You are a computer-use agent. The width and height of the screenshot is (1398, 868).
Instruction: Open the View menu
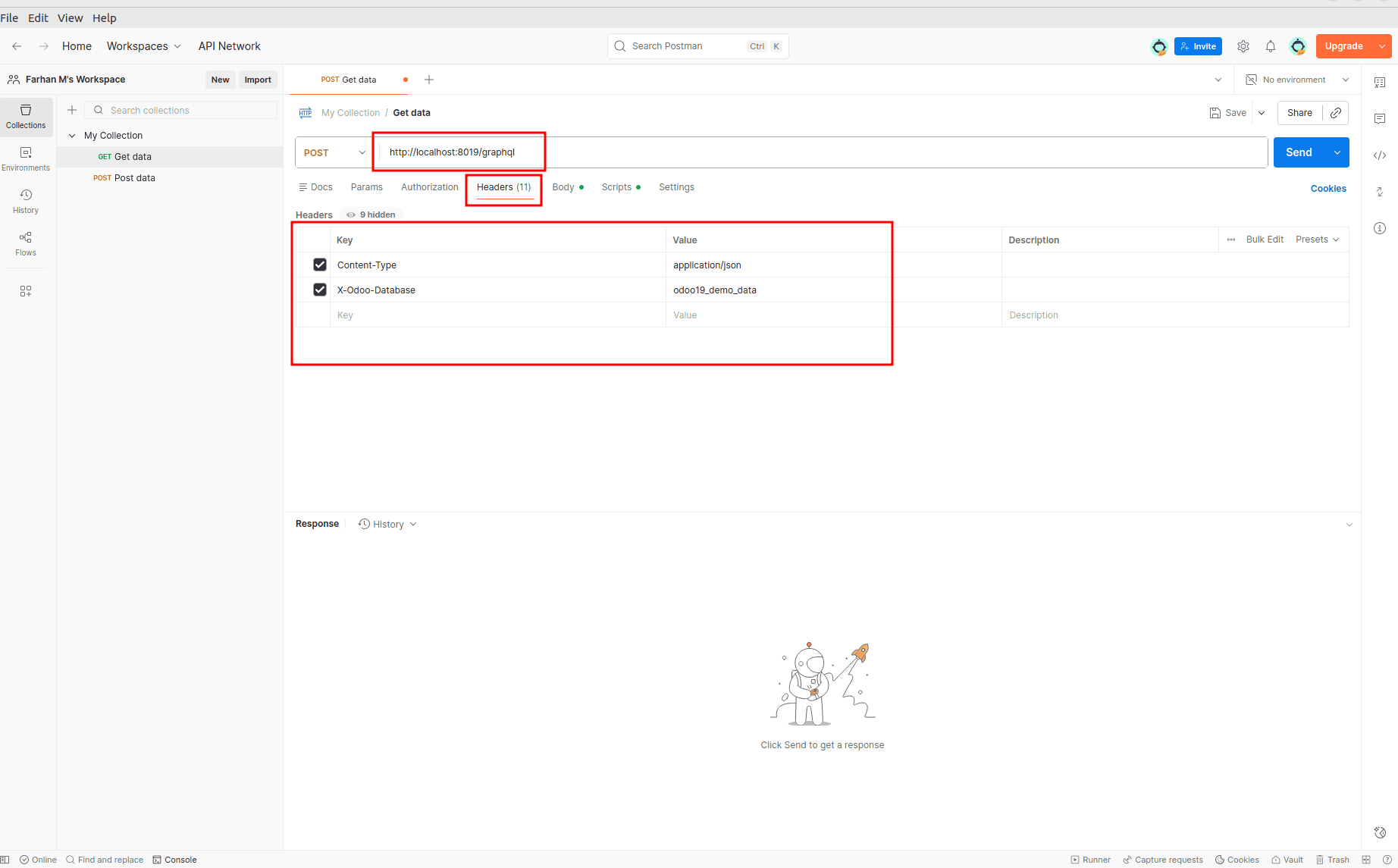coord(71,18)
